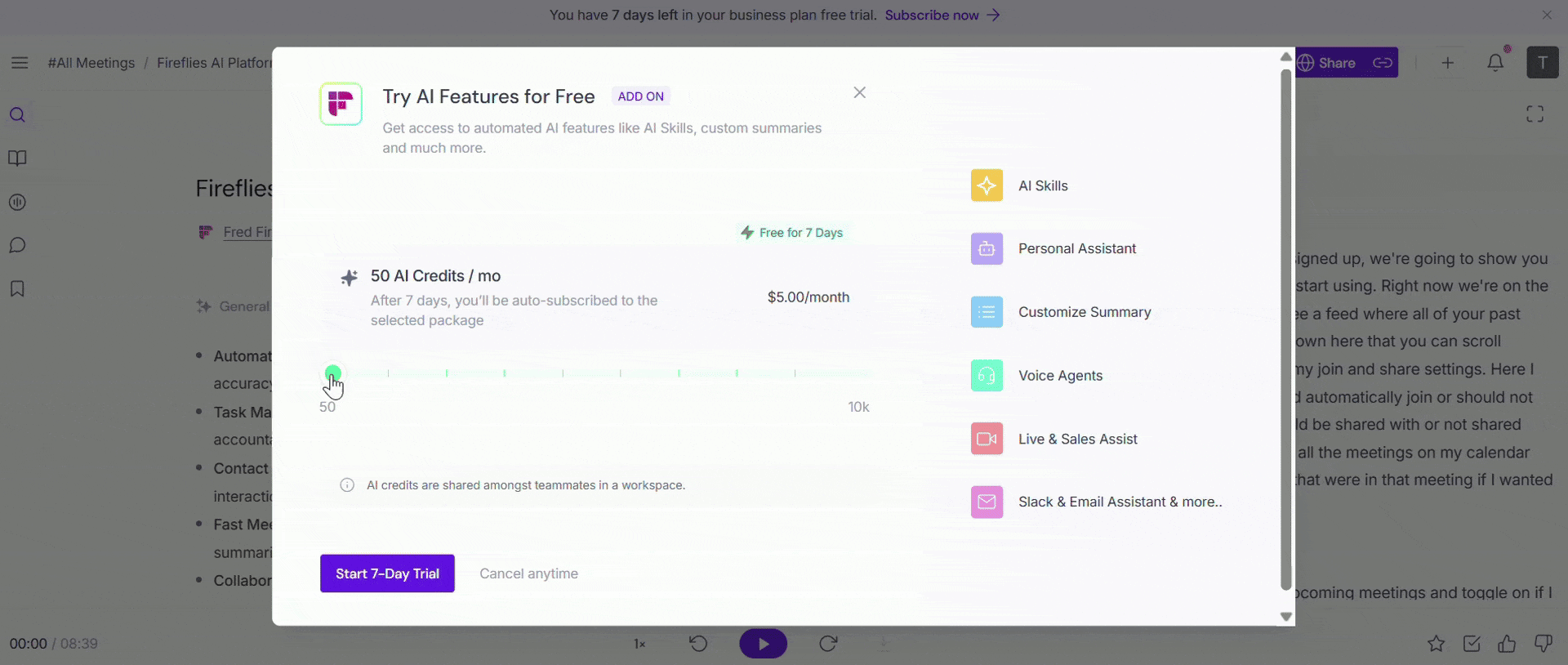
Task: Open the #All Meetings breadcrumb
Action: 91,63
